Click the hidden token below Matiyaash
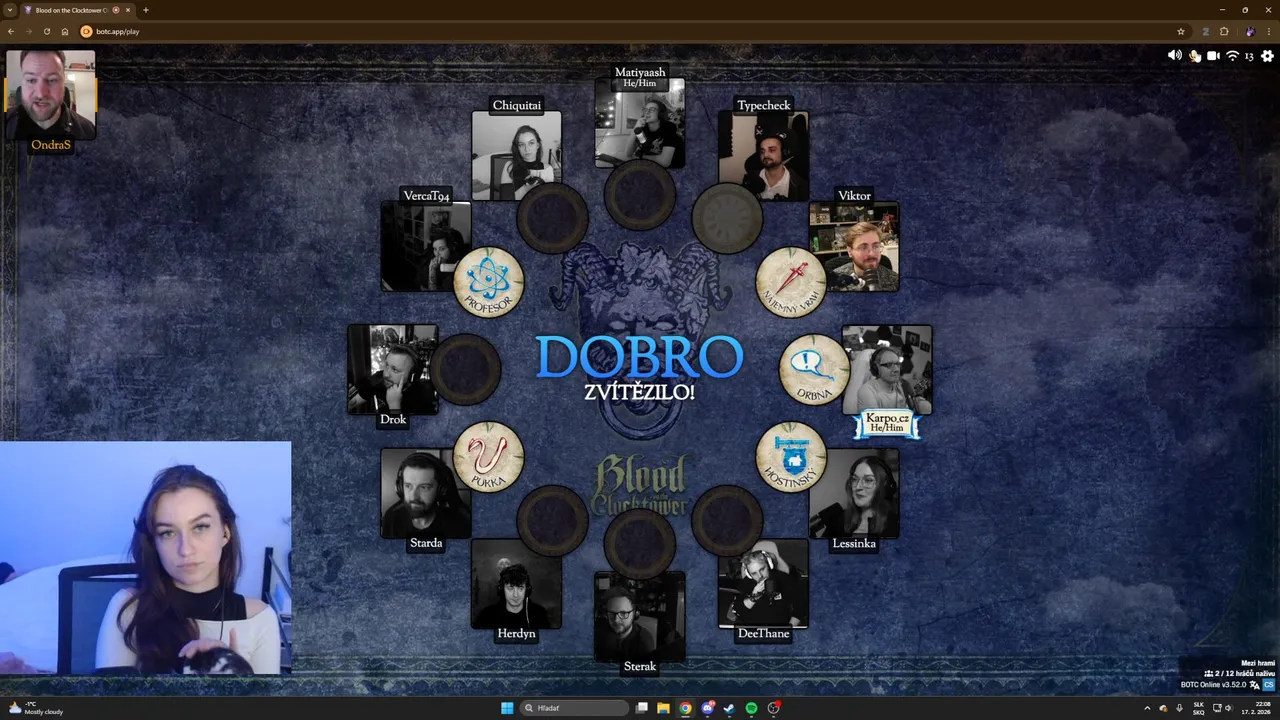Viewport: 1280px width, 720px height. [640, 194]
